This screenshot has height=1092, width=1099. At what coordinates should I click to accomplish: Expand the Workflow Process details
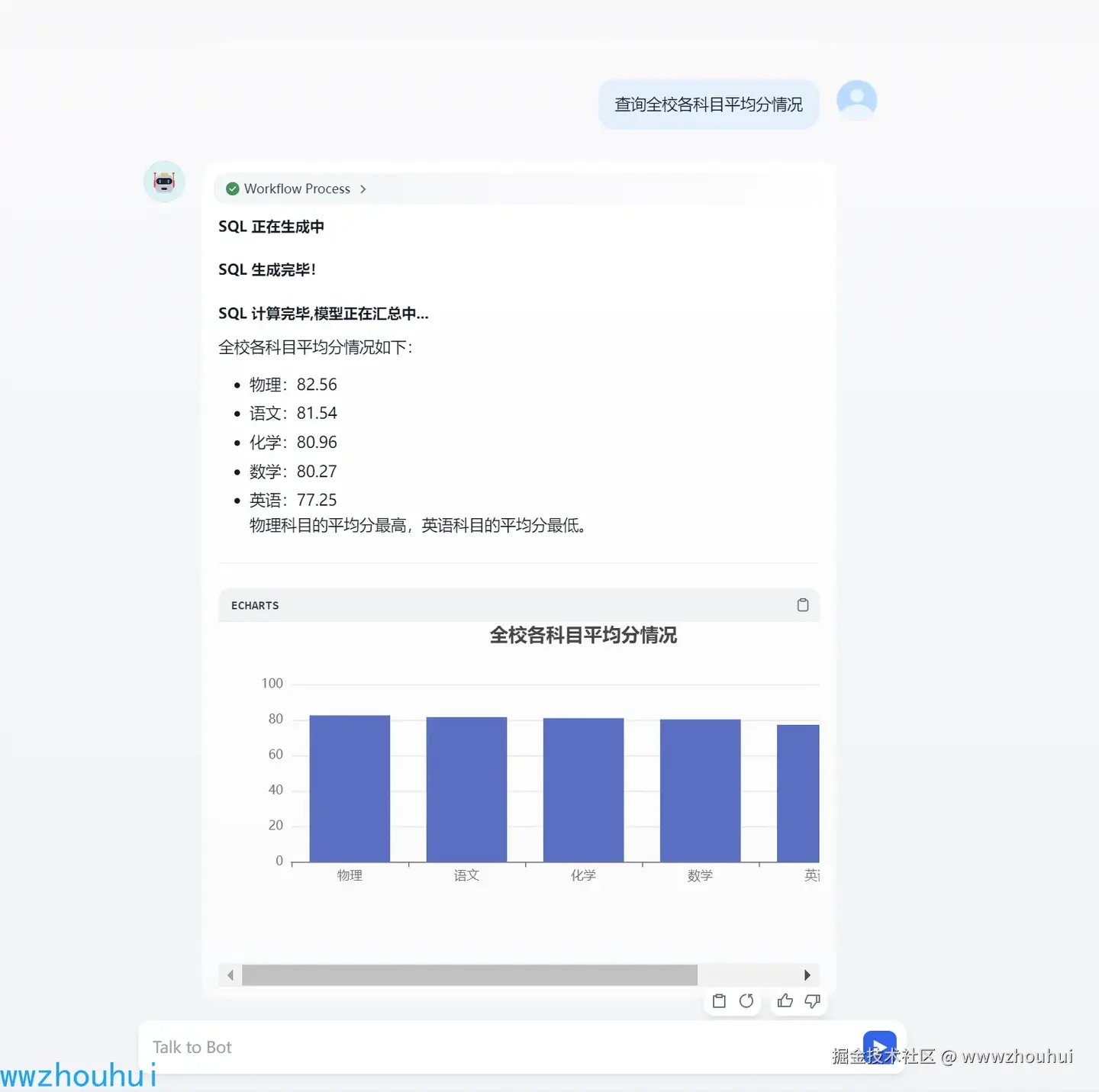363,188
